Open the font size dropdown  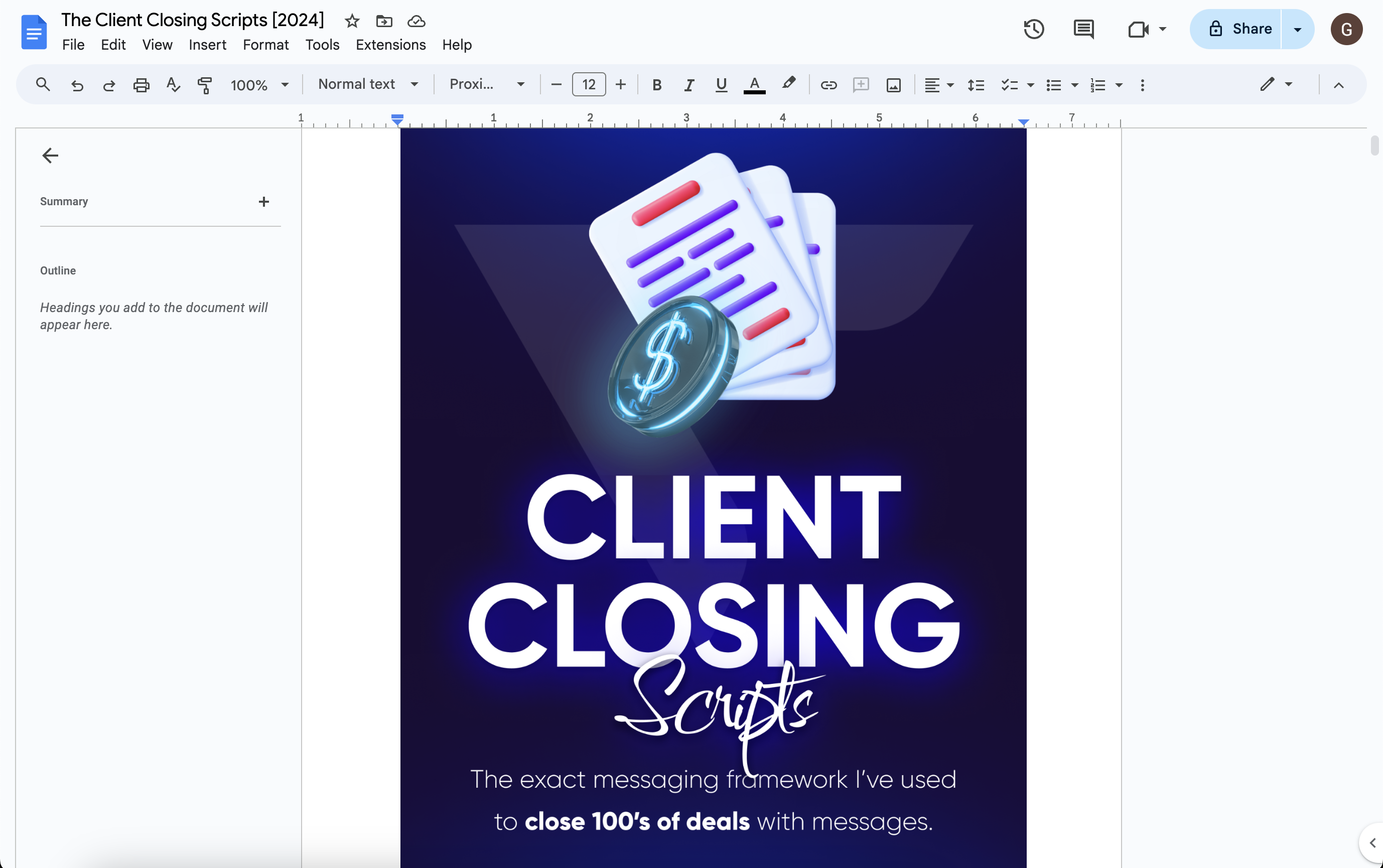point(589,84)
